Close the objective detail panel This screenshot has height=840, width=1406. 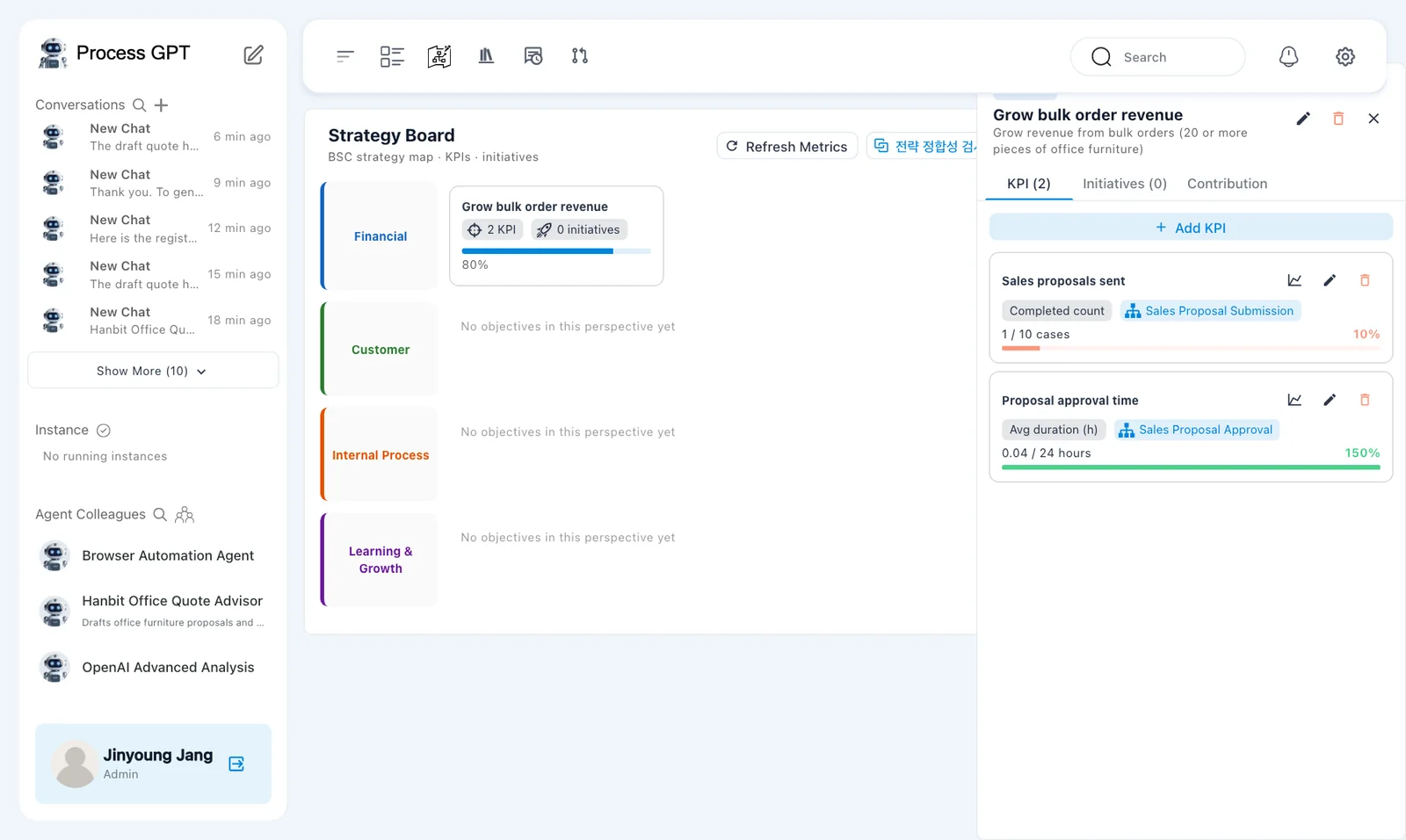(x=1373, y=119)
